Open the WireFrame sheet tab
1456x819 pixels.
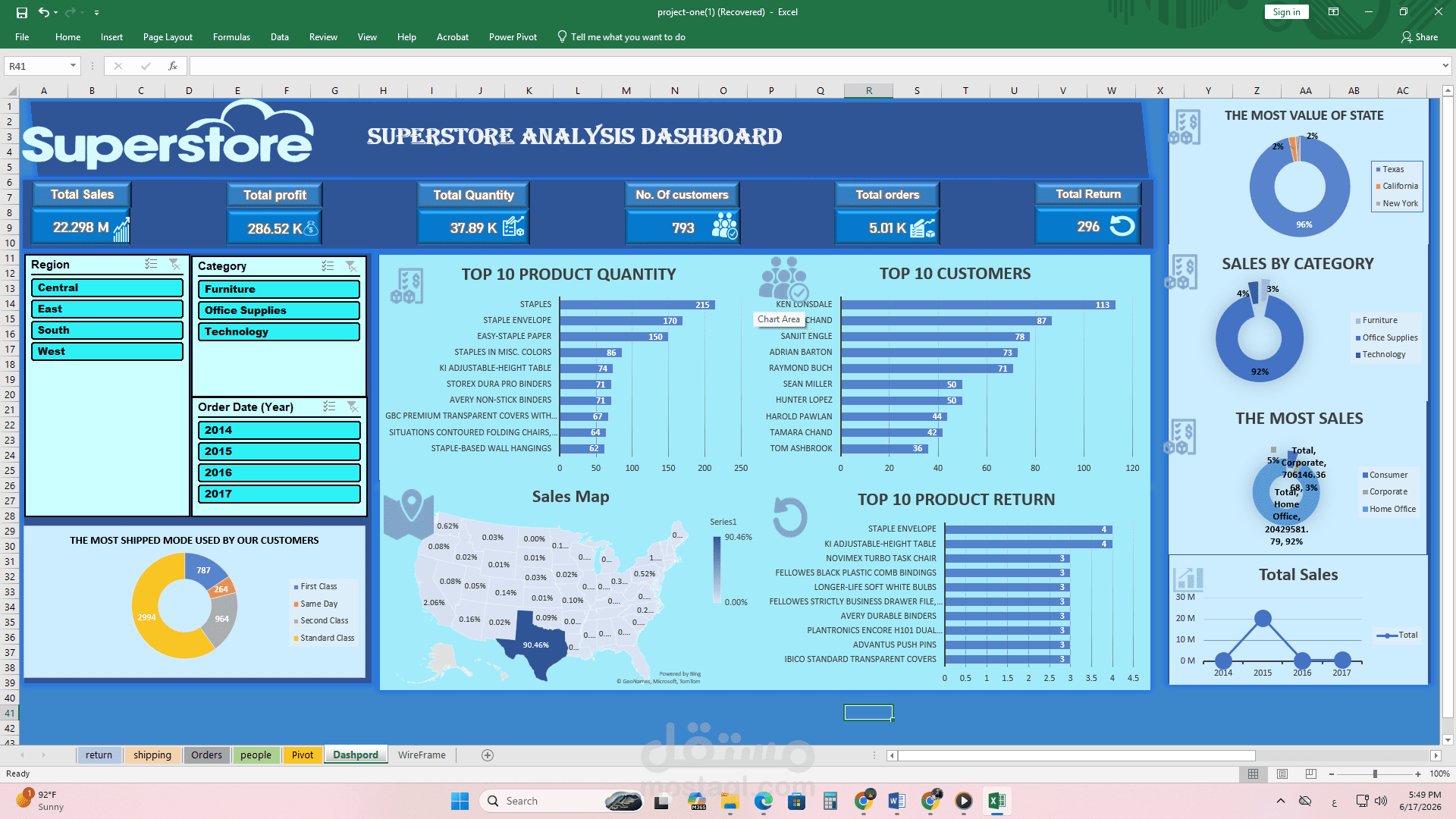pyautogui.click(x=422, y=755)
